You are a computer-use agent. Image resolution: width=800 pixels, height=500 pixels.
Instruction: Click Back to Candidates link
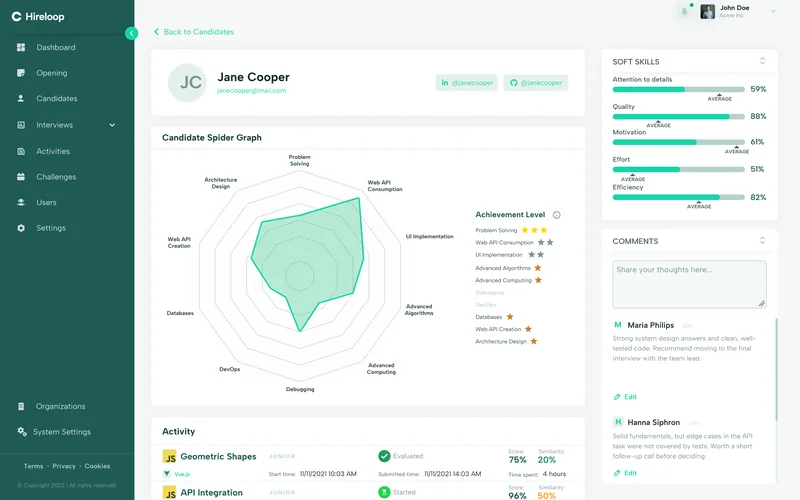[x=194, y=32]
